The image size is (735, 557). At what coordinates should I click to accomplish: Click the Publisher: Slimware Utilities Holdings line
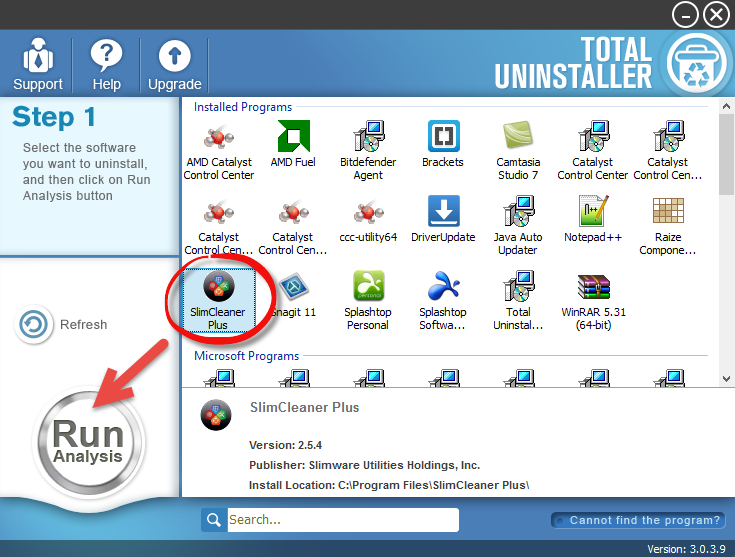(x=364, y=465)
